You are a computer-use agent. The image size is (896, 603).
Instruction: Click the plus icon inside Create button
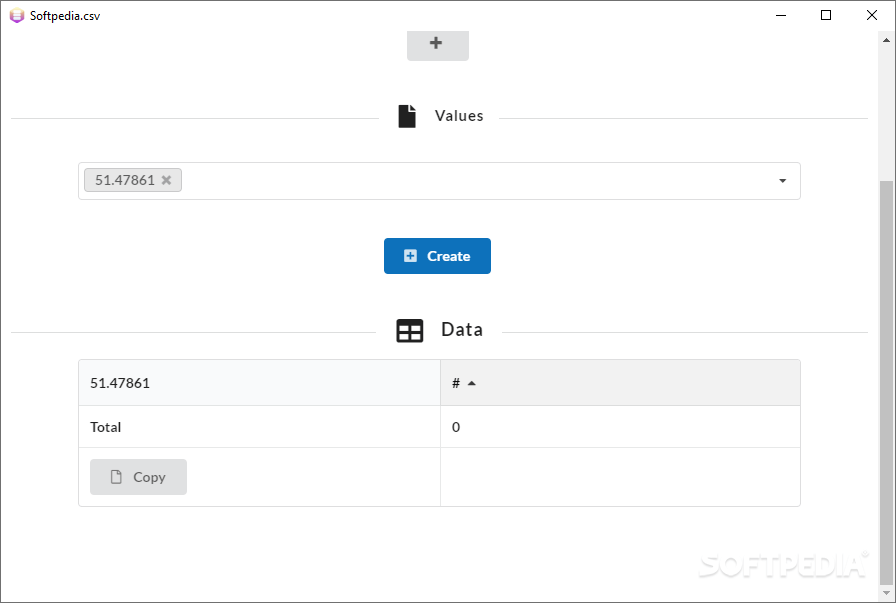pyautogui.click(x=410, y=256)
